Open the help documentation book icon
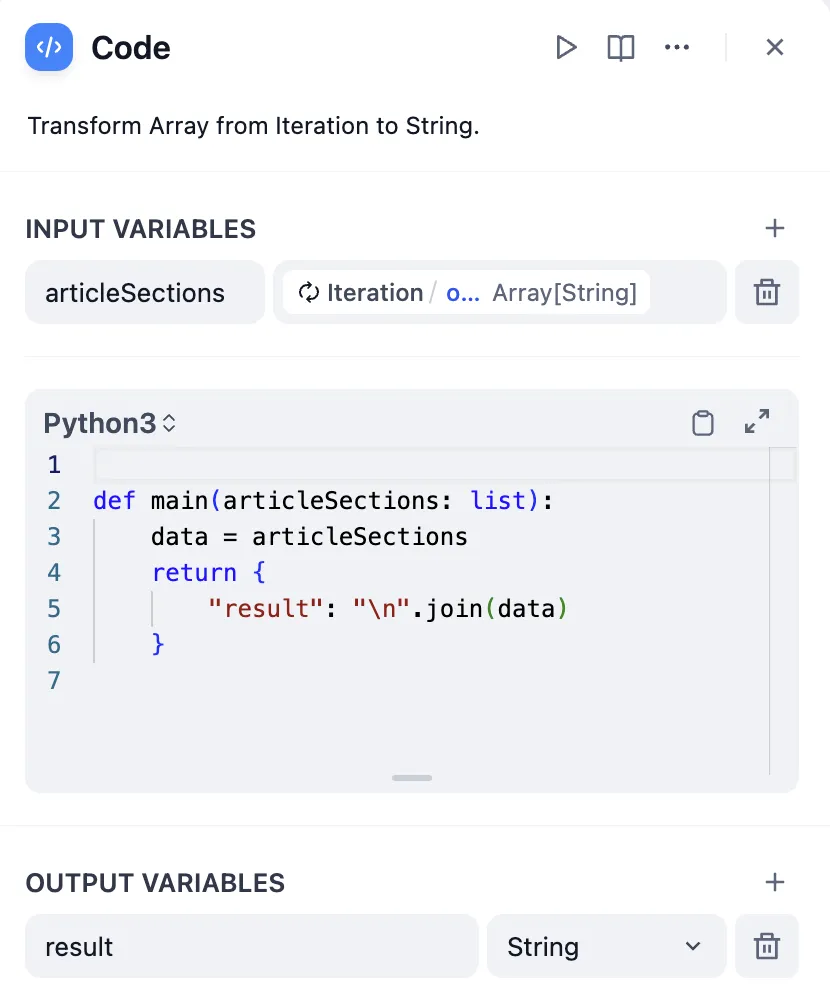830x1006 pixels. 621,48
